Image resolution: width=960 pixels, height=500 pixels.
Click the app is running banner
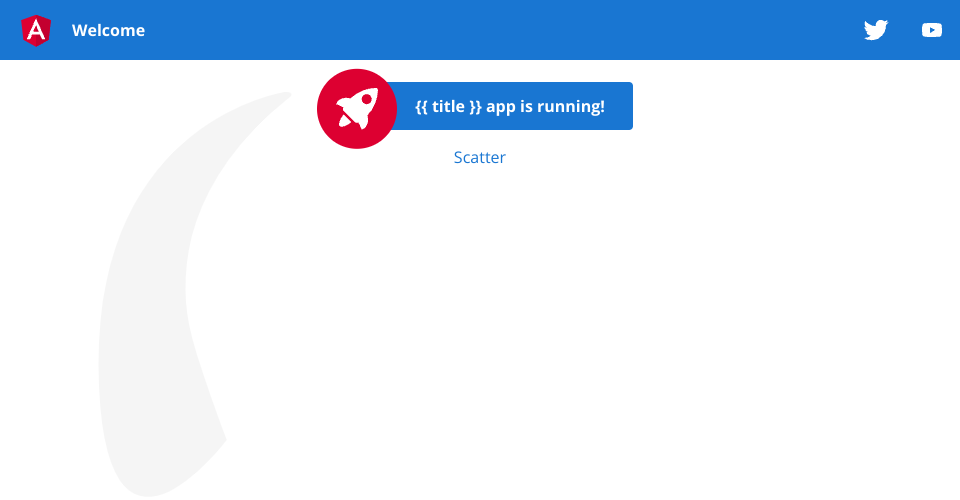508,106
